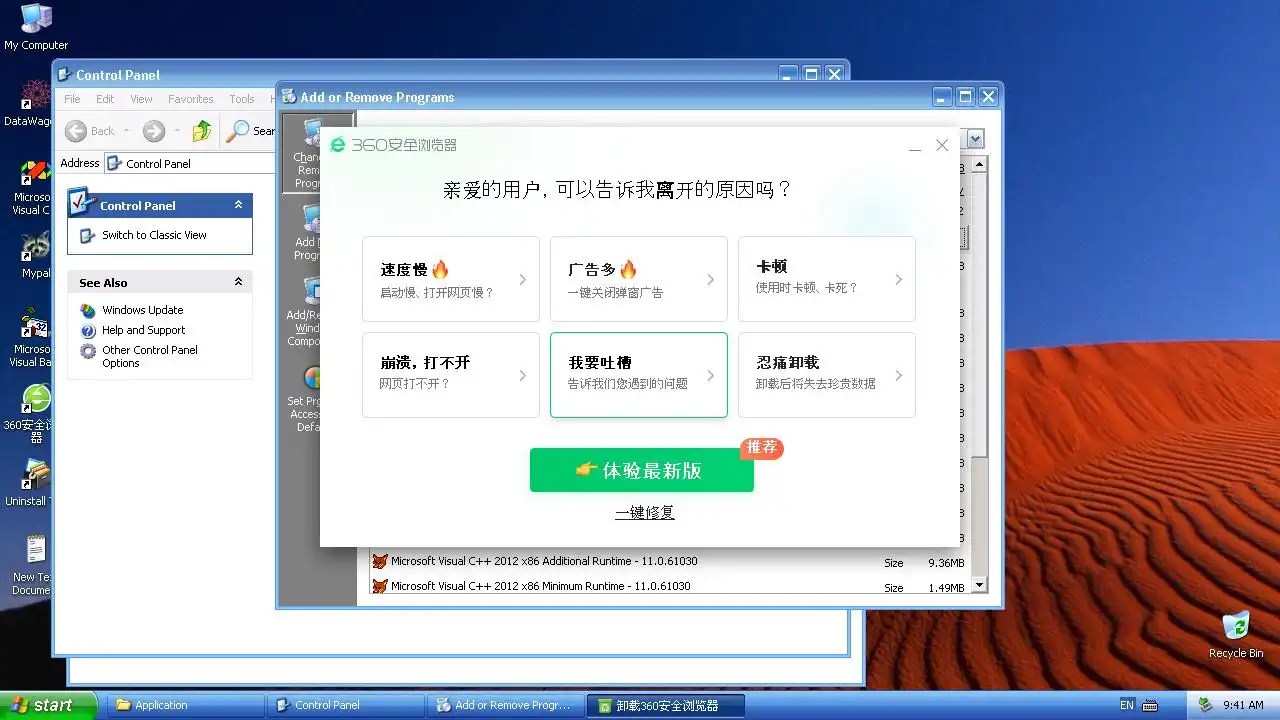Switch to the Control Panel taskbar item
1280x720 pixels.
point(345,705)
